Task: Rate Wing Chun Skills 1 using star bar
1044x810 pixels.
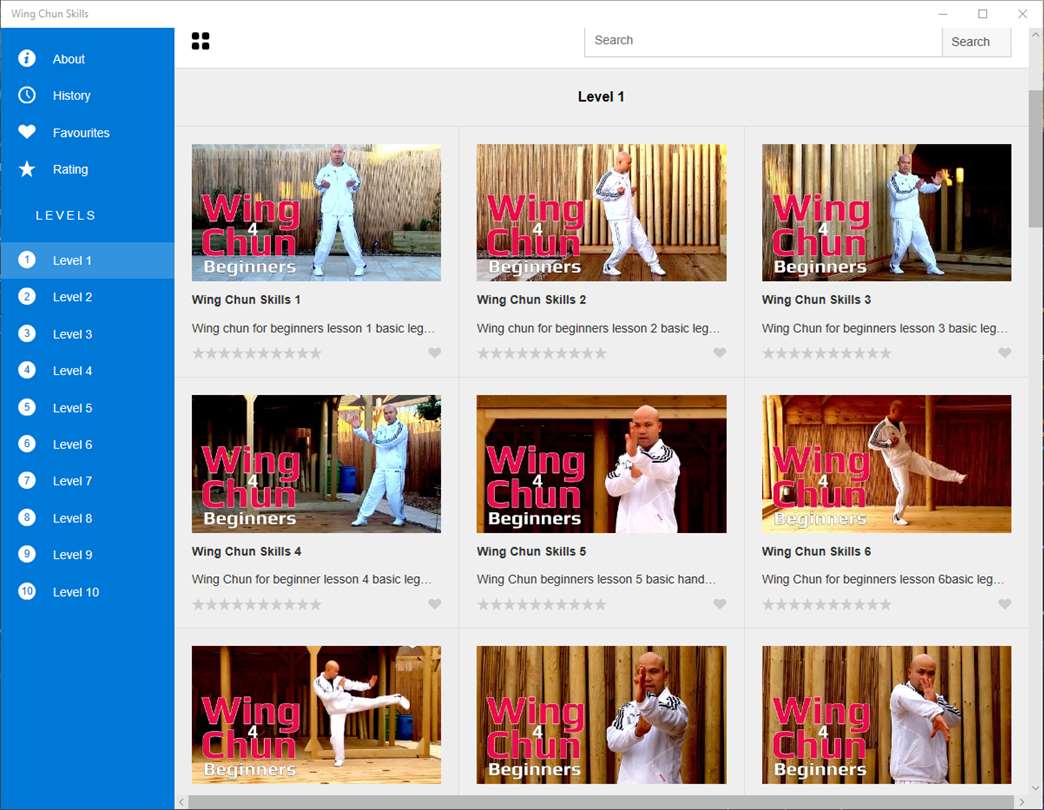Action: 257,353
